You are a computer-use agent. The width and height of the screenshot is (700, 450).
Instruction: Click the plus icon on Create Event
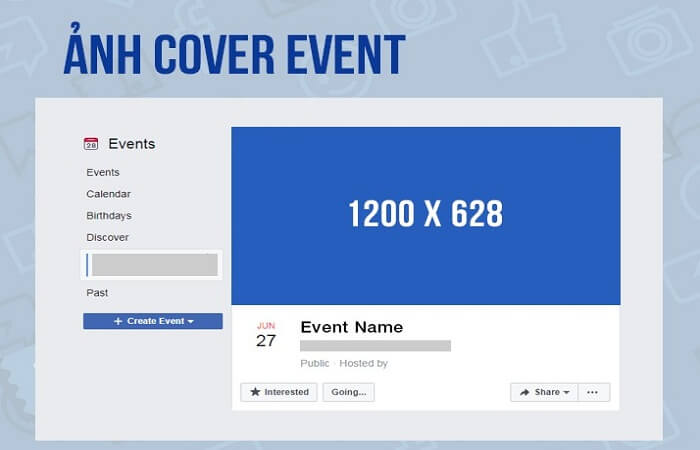click(x=118, y=321)
